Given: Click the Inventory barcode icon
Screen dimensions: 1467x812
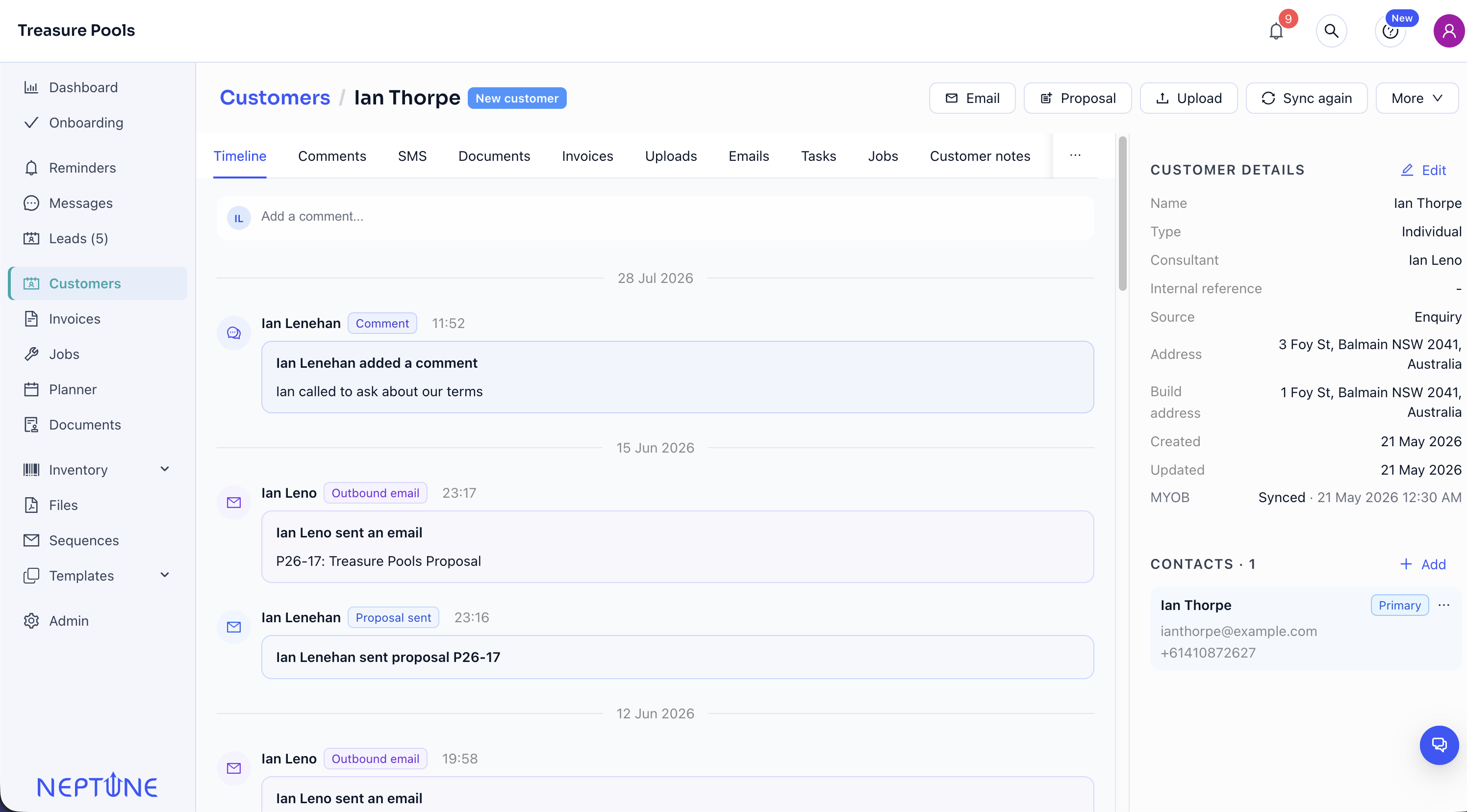Looking at the screenshot, I should pos(31,469).
